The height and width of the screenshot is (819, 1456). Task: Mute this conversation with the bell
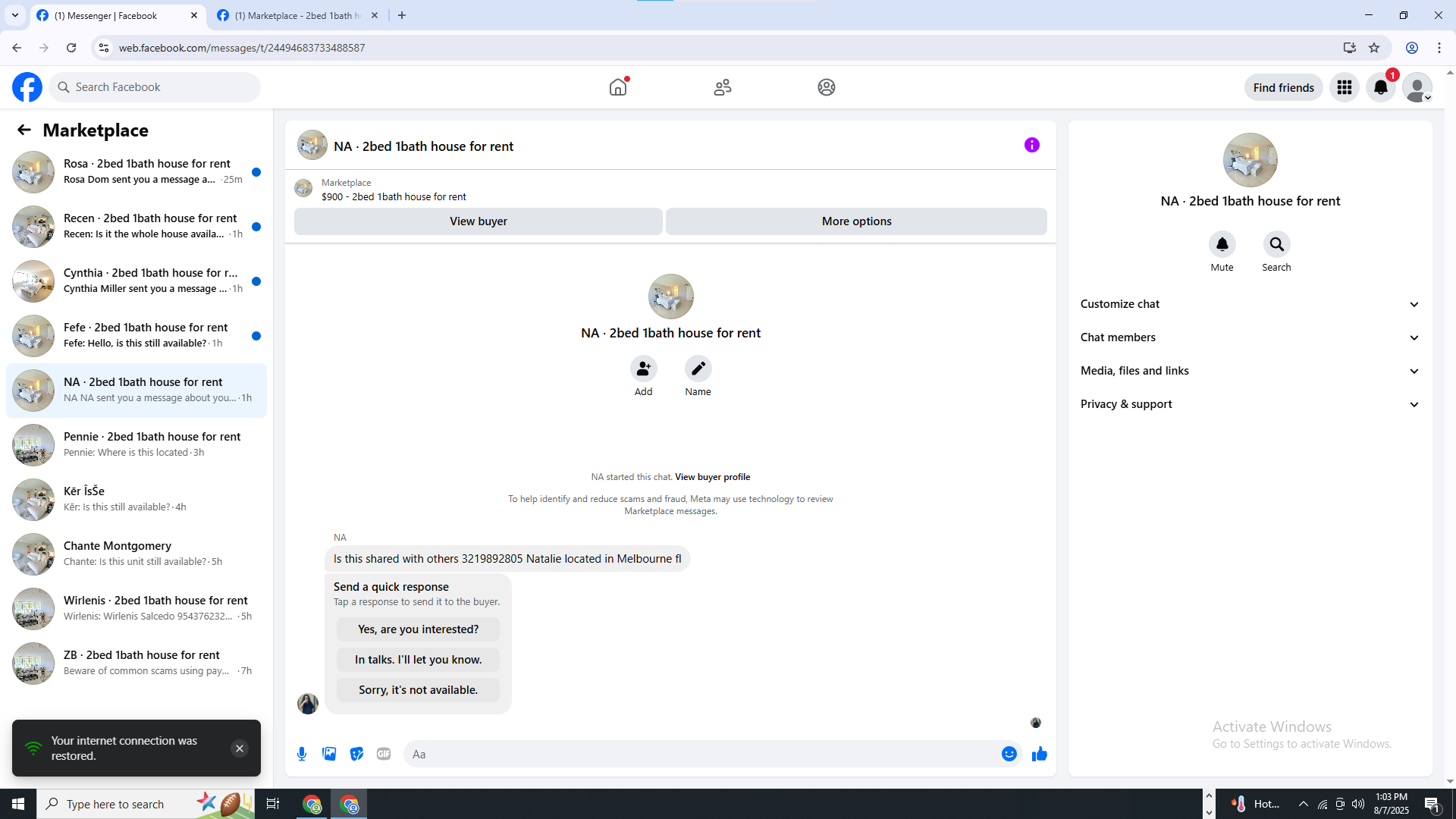coord(1222,244)
